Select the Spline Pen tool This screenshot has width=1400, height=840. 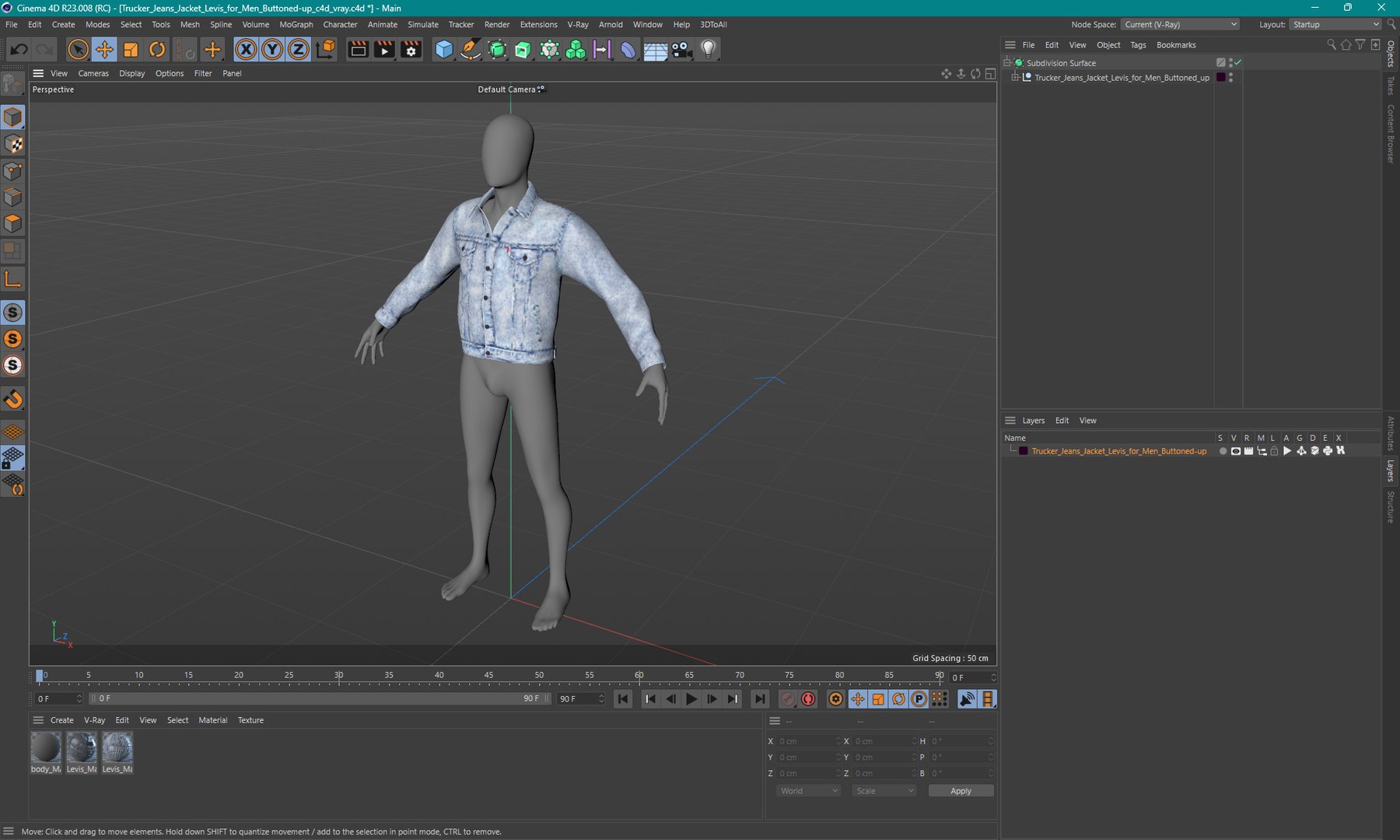click(x=471, y=50)
